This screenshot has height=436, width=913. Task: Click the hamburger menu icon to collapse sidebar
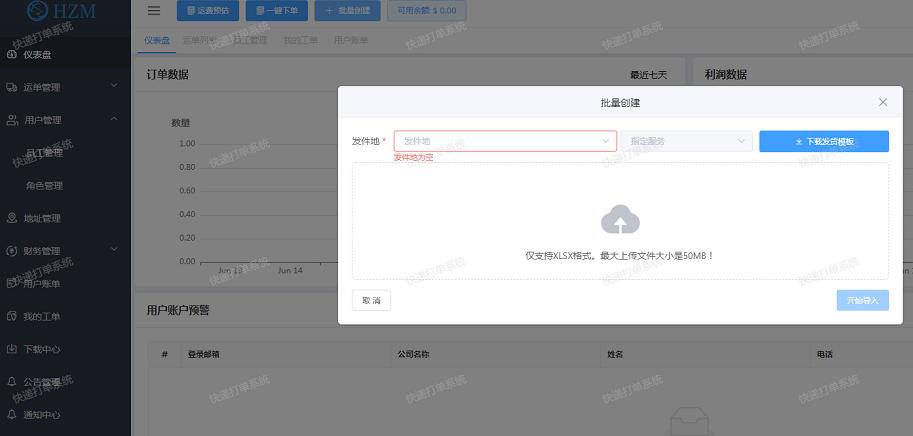[153, 11]
